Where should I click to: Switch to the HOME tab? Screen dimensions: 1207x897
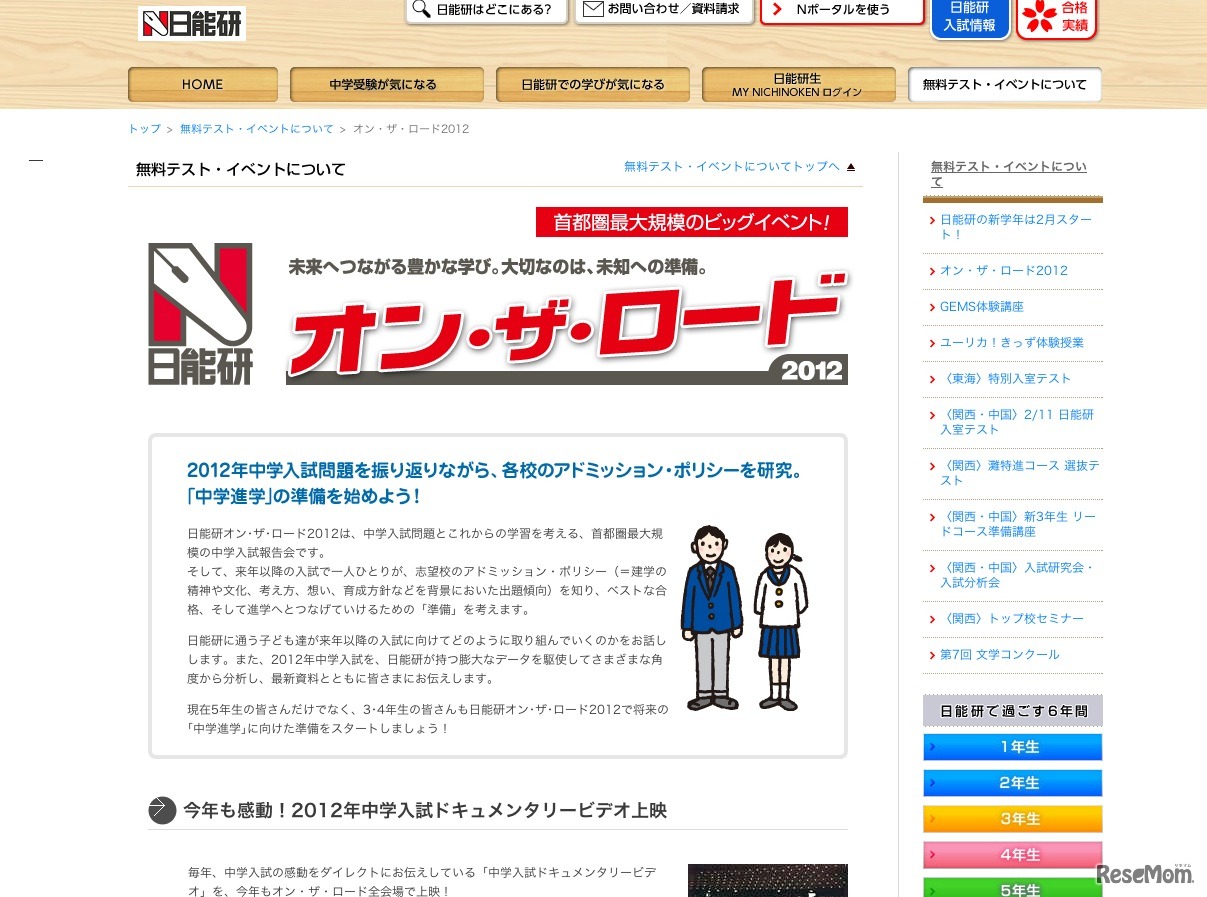point(202,84)
